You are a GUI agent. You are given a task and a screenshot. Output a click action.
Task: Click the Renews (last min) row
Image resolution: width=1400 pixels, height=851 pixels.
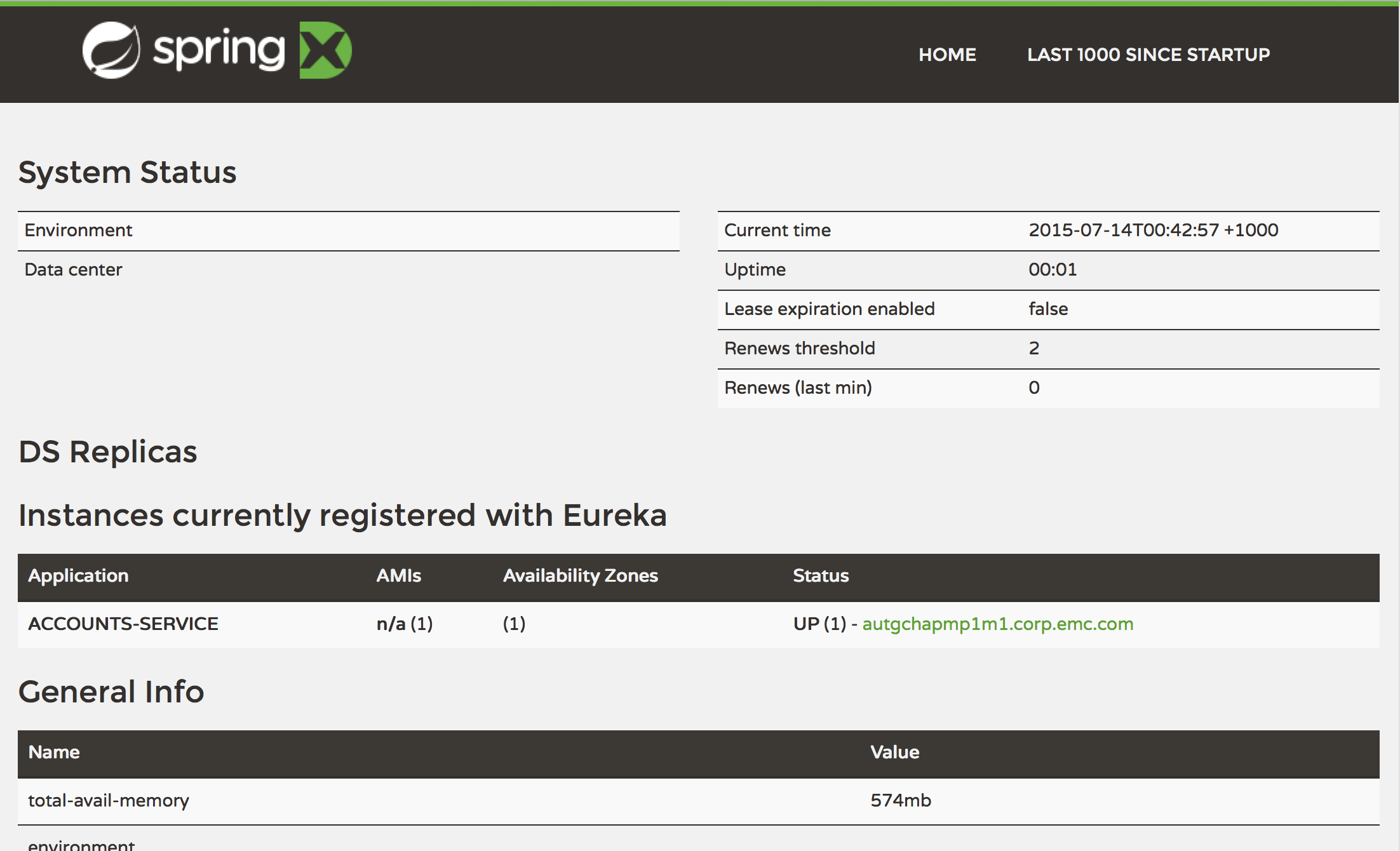click(798, 387)
